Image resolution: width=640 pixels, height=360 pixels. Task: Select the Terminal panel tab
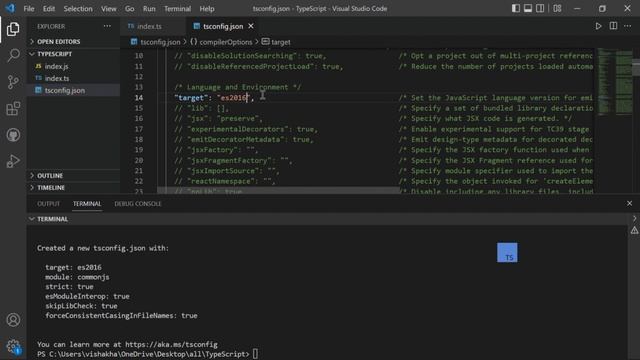pos(87,204)
